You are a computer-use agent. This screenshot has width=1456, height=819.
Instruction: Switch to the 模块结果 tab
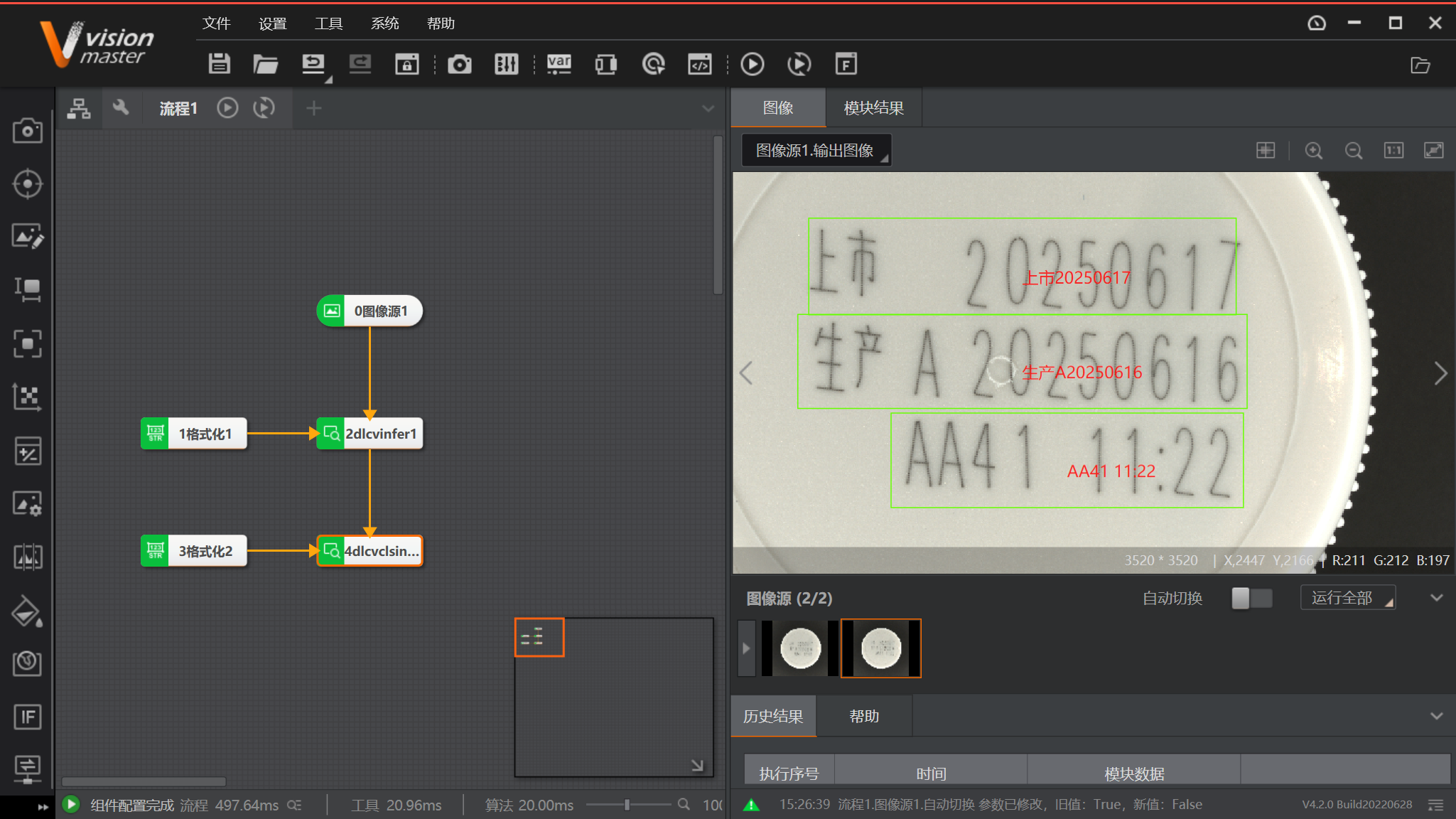873,108
